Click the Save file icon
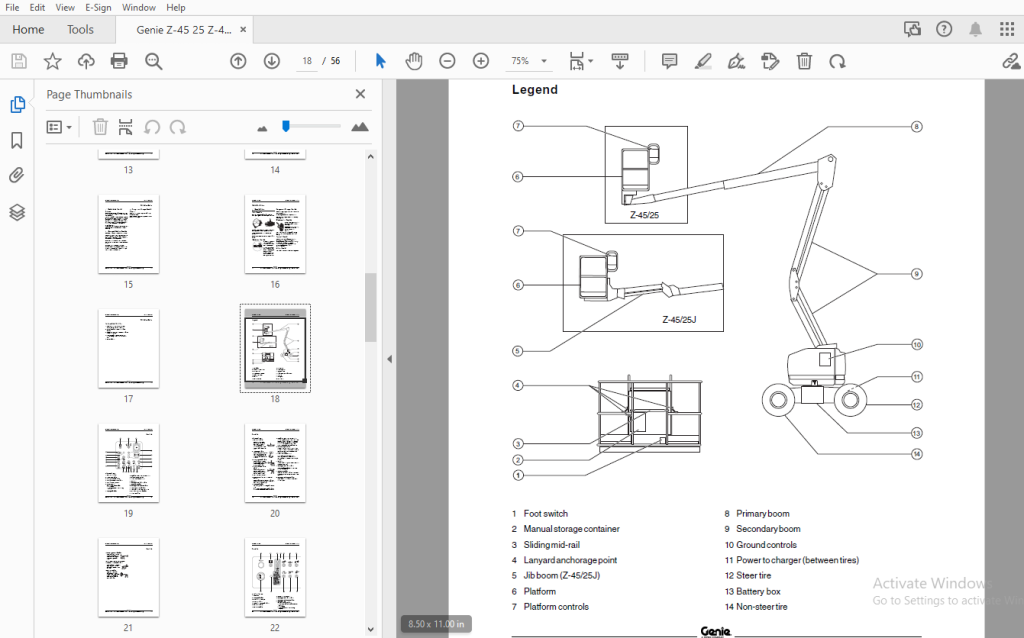The height and width of the screenshot is (638, 1024). [x=19, y=61]
